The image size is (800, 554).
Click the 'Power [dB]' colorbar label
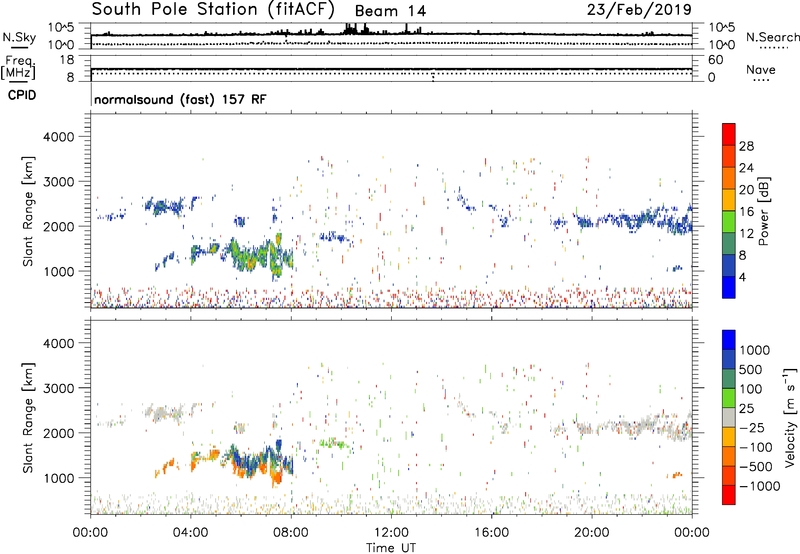coord(763,211)
